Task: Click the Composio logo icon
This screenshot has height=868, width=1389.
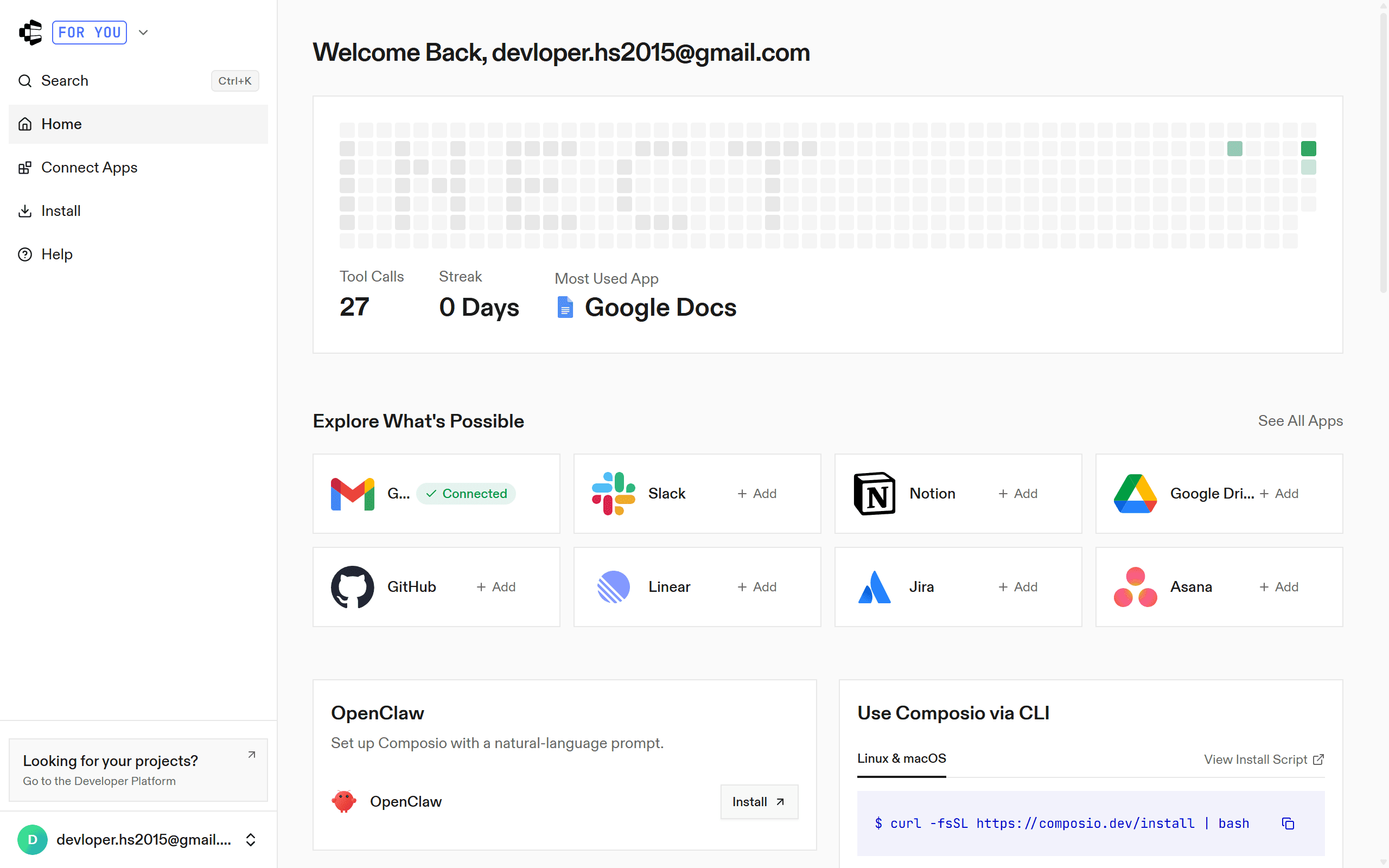Action: [30, 32]
